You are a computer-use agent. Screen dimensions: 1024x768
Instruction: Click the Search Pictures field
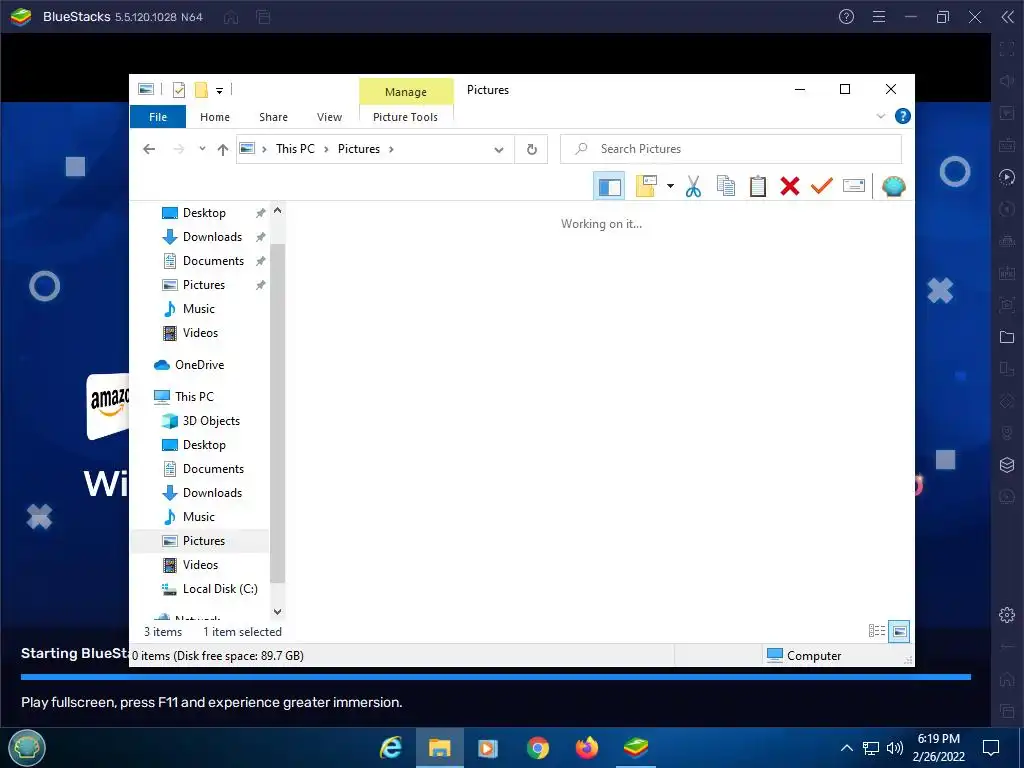click(731, 149)
